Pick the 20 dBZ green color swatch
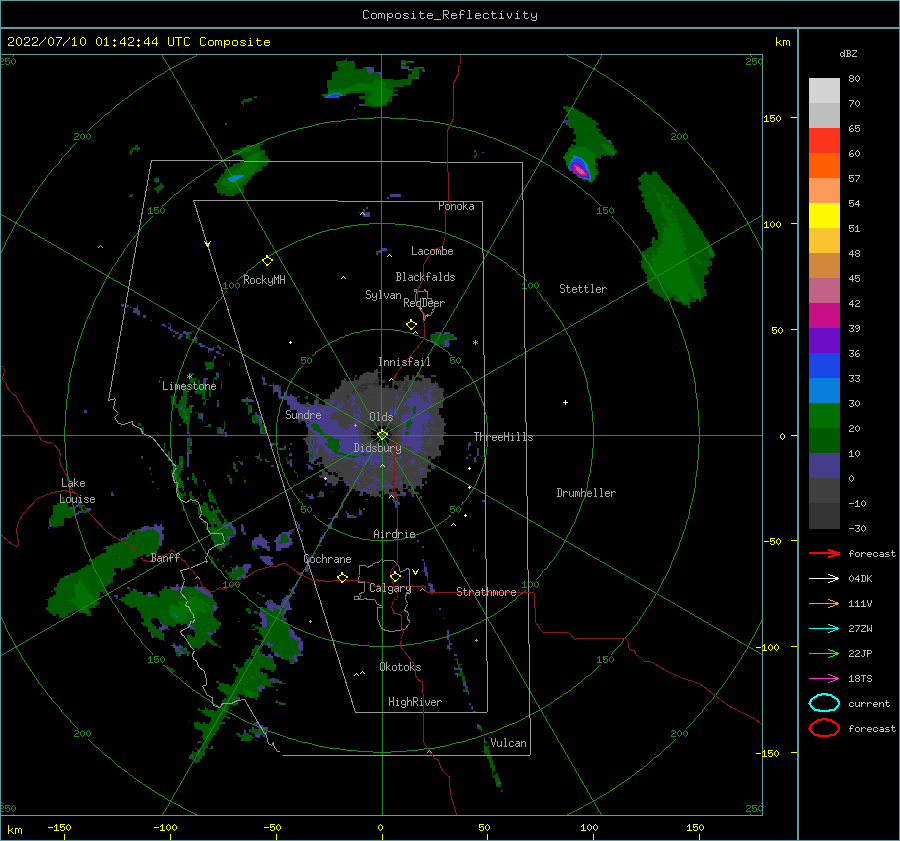The height and width of the screenshot is (841, 900). click(824, 415)
